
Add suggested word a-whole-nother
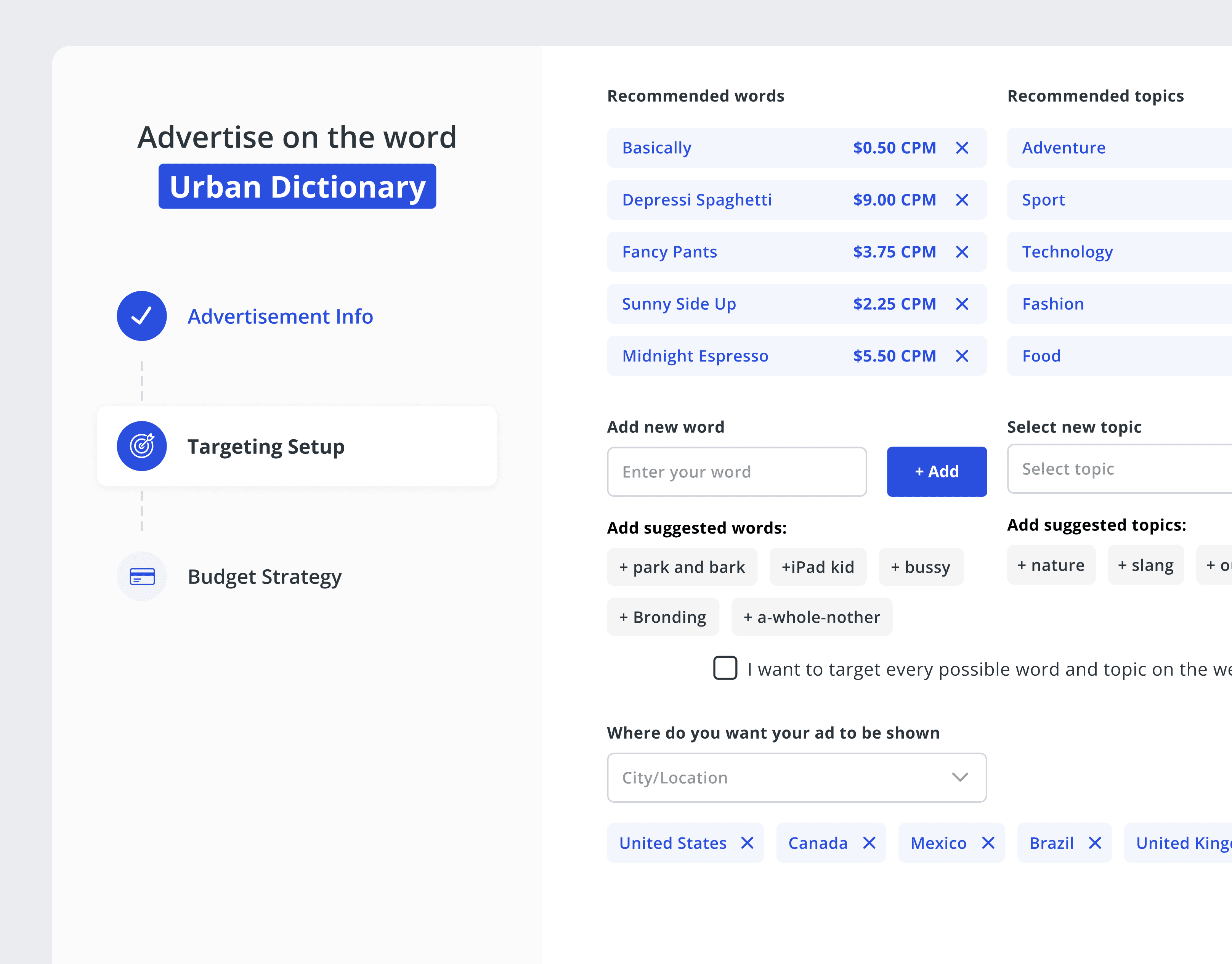(x=812, y=617)
